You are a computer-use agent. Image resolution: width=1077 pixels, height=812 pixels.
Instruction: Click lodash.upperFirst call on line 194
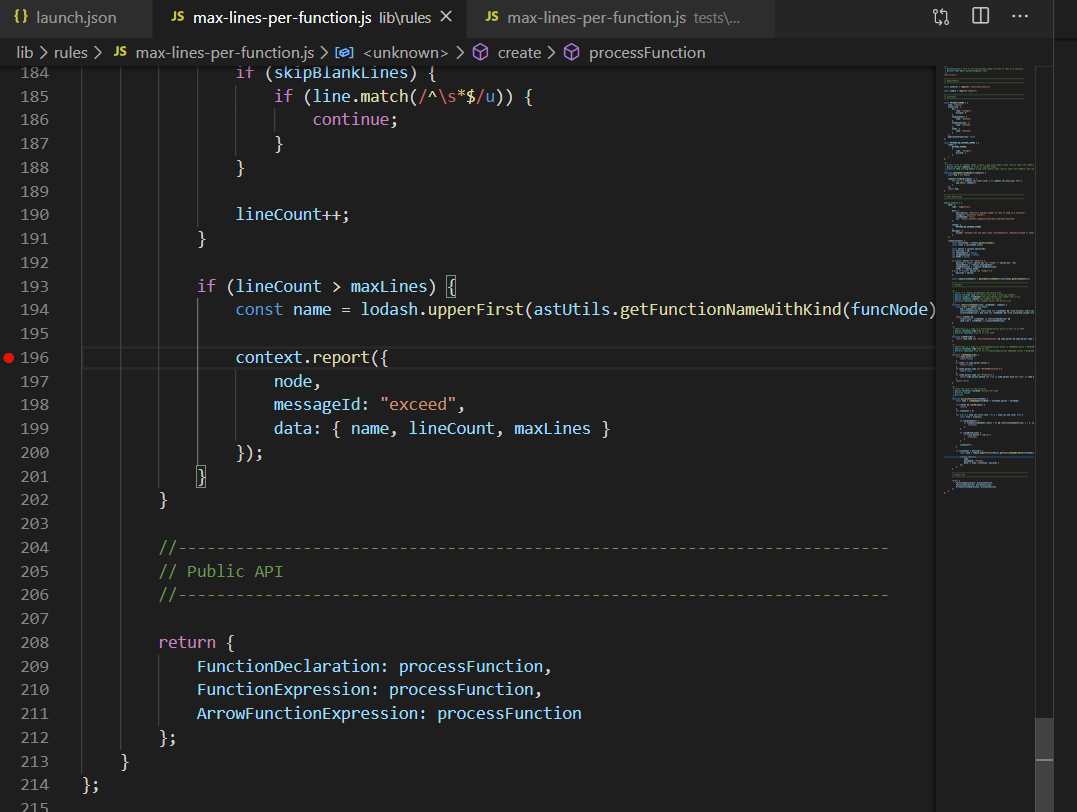pyautogui.click(x=442, y=311)
